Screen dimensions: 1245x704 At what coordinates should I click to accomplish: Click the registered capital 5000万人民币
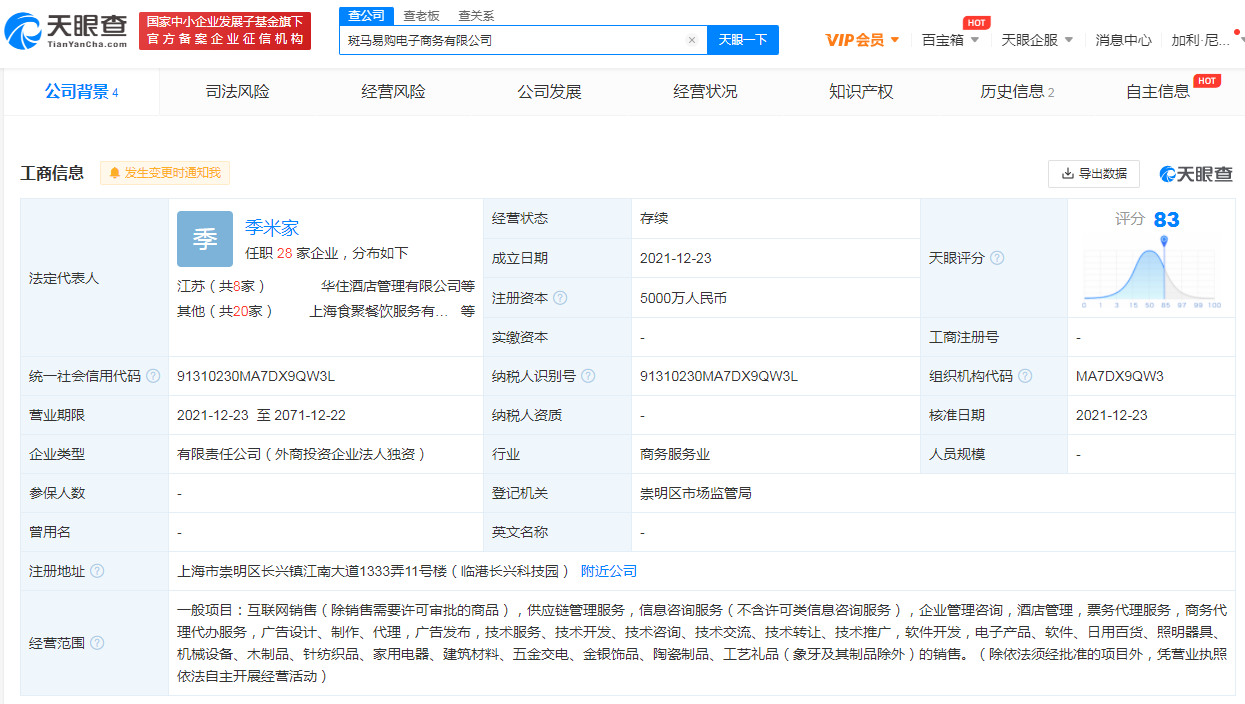683,298
